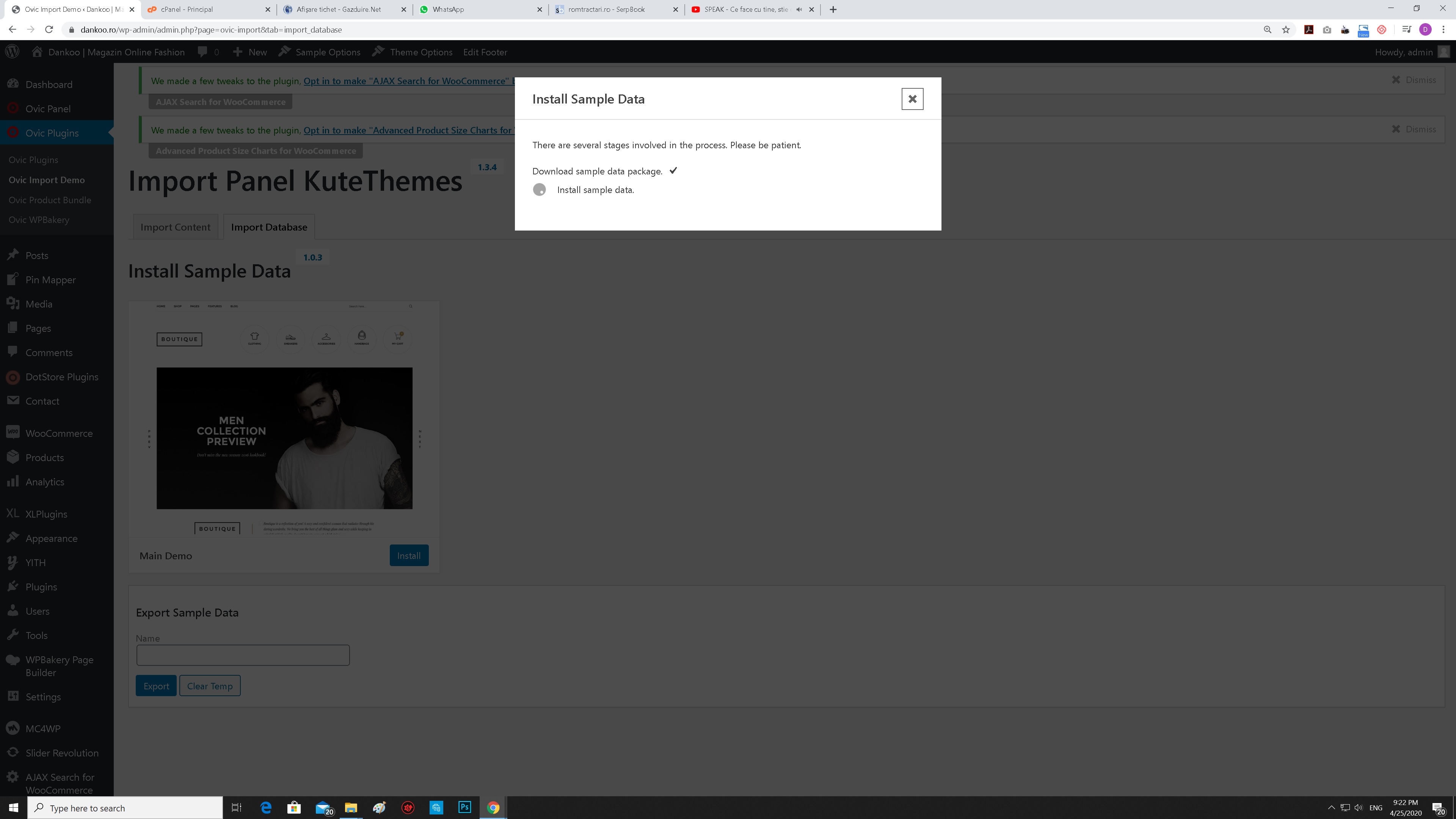1456x819 pixels.
Task: Click Install button for Main Demo
Action: (x=409, y=555)
